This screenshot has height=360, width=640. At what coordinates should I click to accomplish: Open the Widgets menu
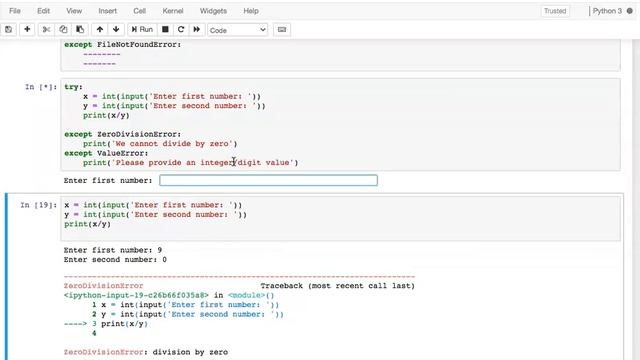click(x=213, y=11)
